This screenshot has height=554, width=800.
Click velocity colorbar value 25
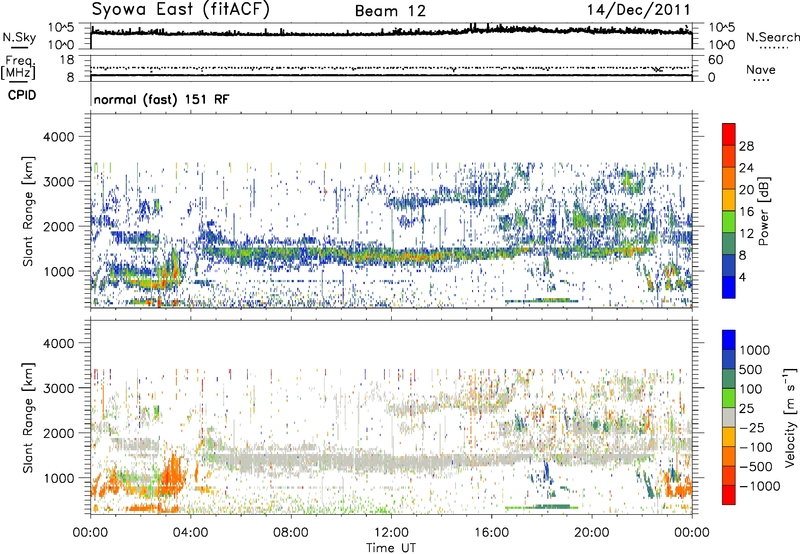(747, 409)
